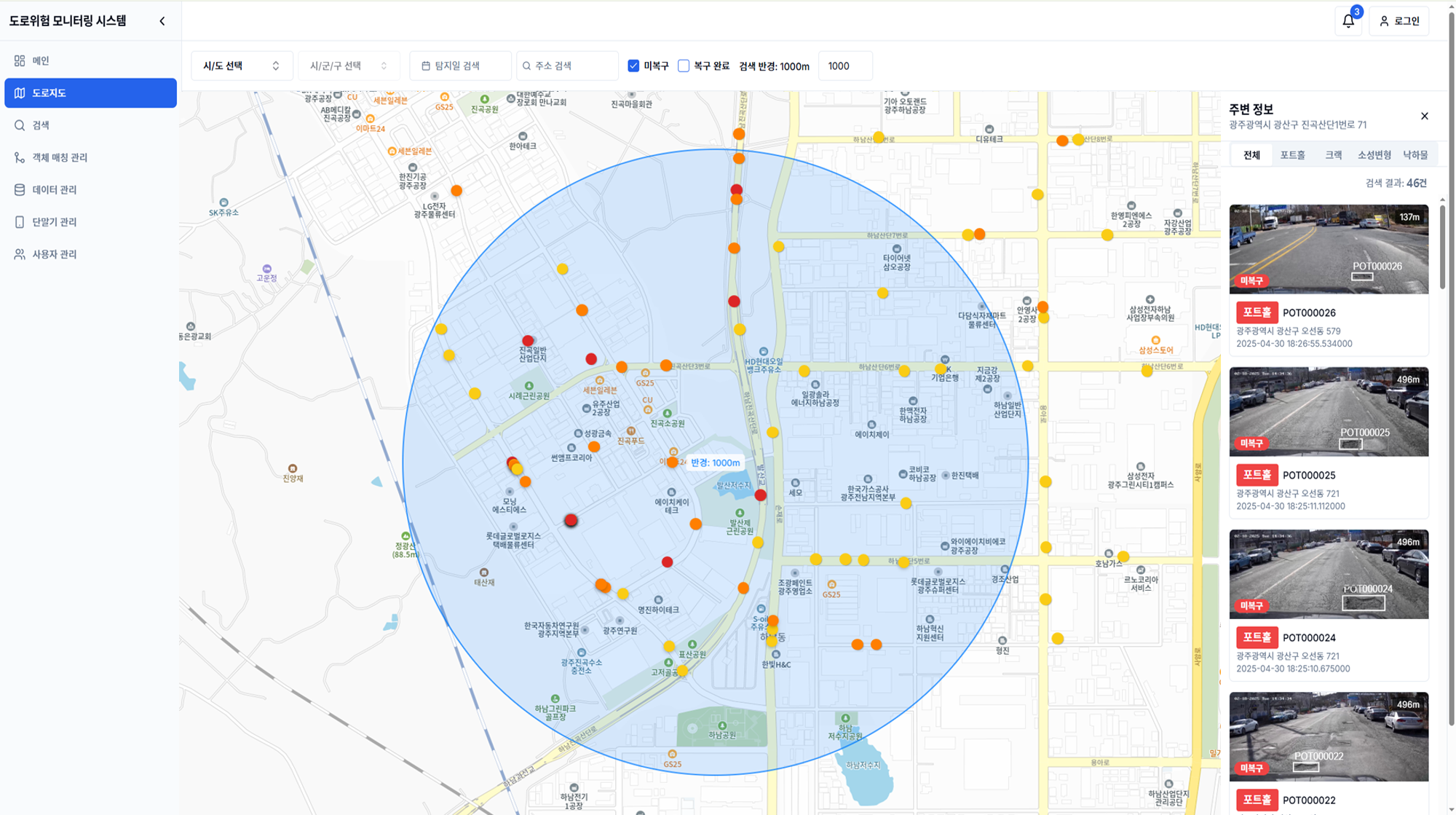This screenshot has height=815, width=1456.
Task: Open notifications bell with badge 3
Action: click(x=1348, y=21)
